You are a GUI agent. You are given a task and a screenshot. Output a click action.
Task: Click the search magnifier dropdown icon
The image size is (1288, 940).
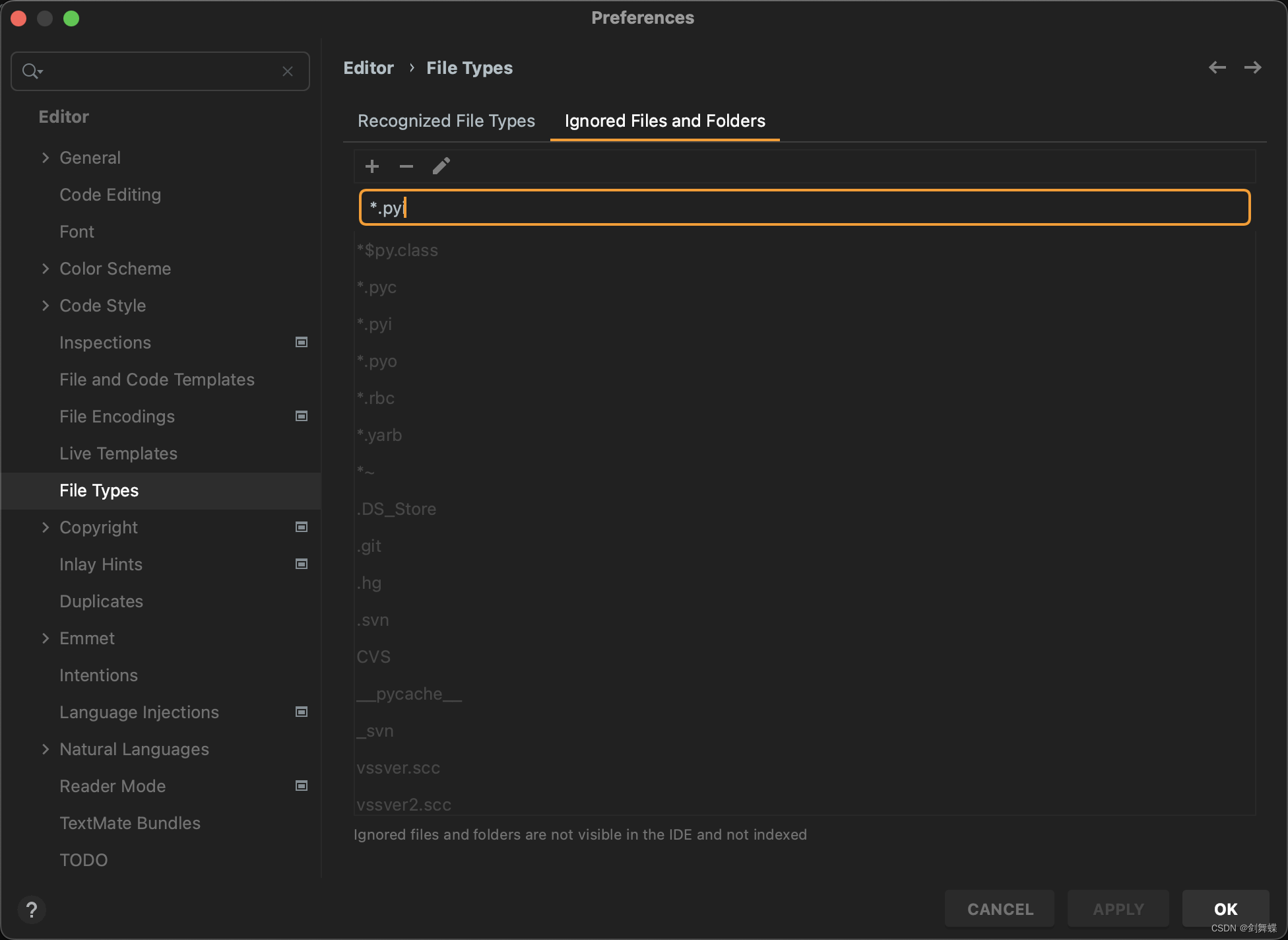click(32, 71)
